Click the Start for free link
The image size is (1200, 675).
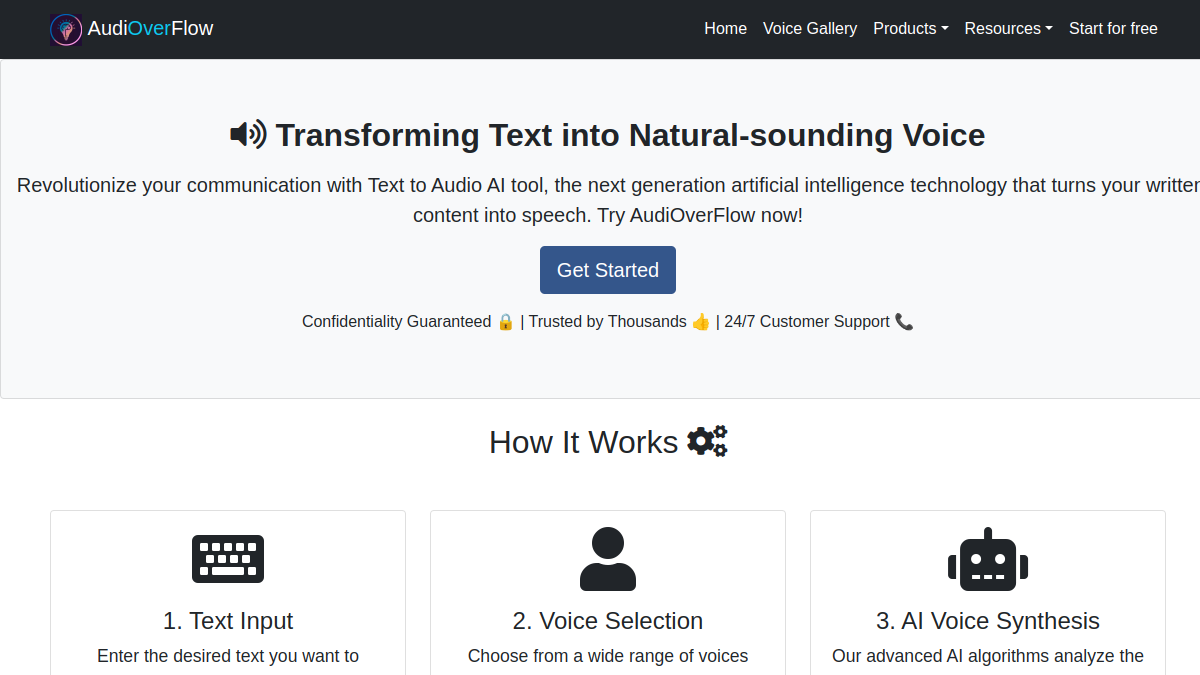[x=1113, y=29]
